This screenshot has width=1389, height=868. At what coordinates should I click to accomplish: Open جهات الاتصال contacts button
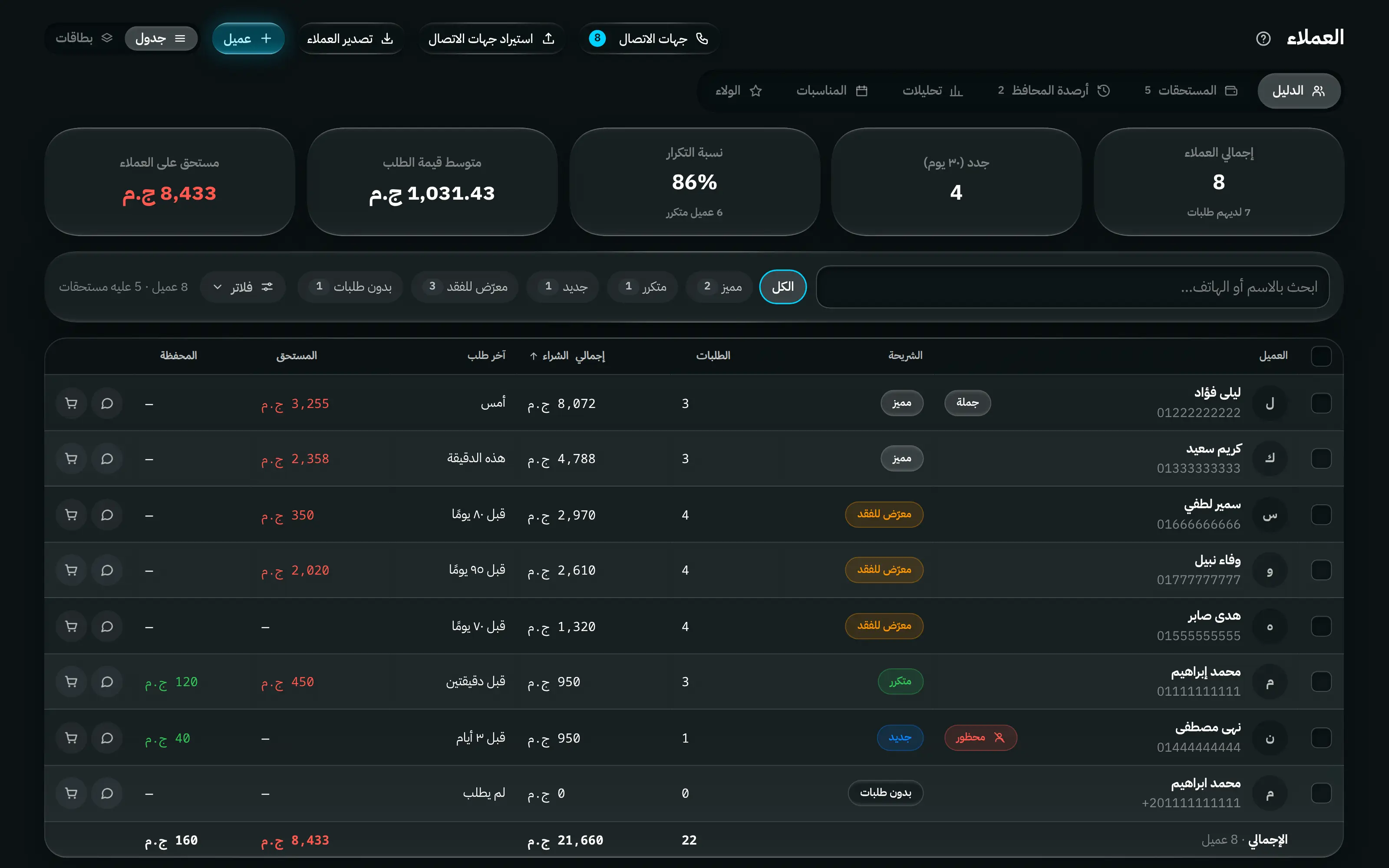click(x=649, y=39)
